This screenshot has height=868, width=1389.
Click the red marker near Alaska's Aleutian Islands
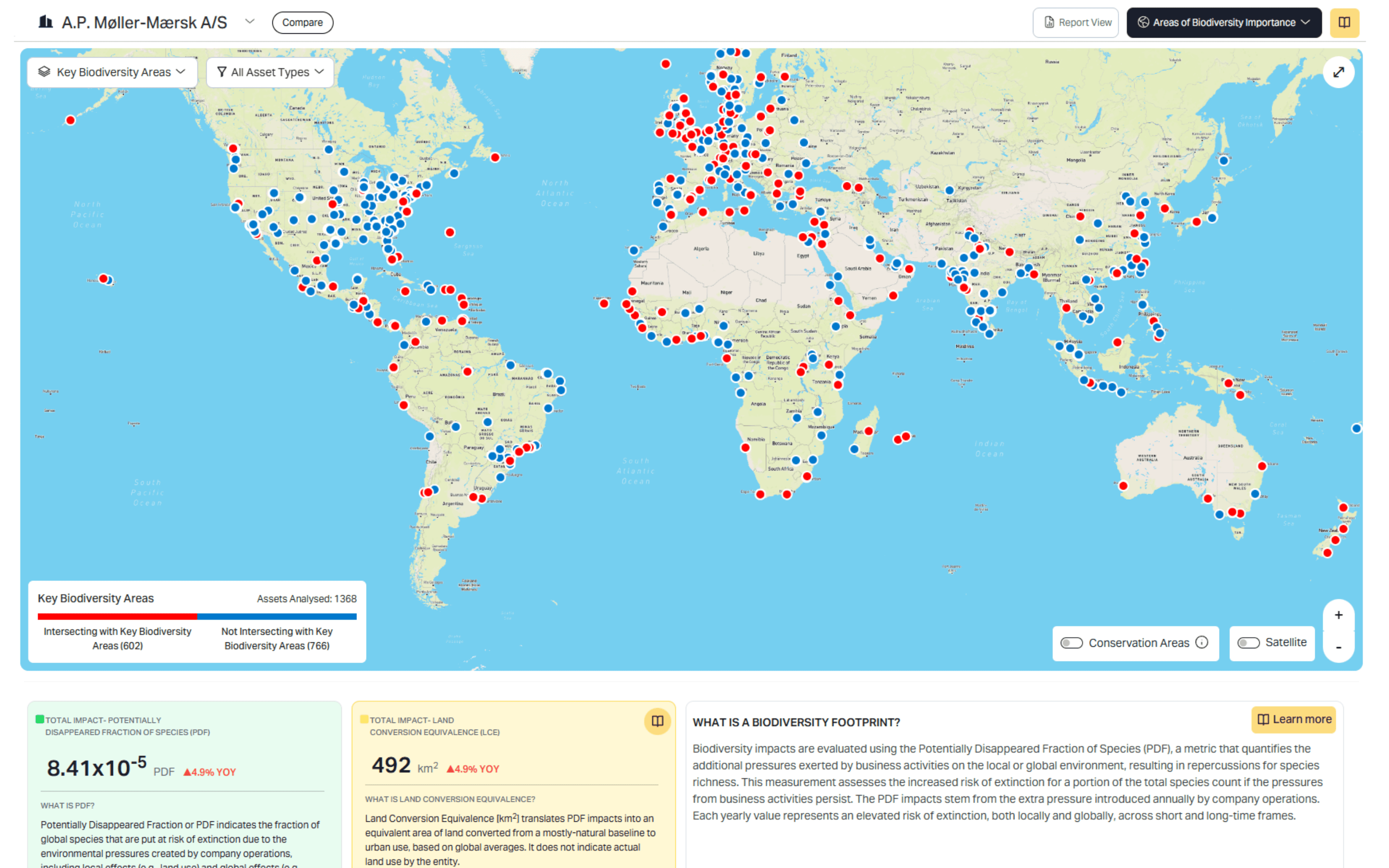70,120
